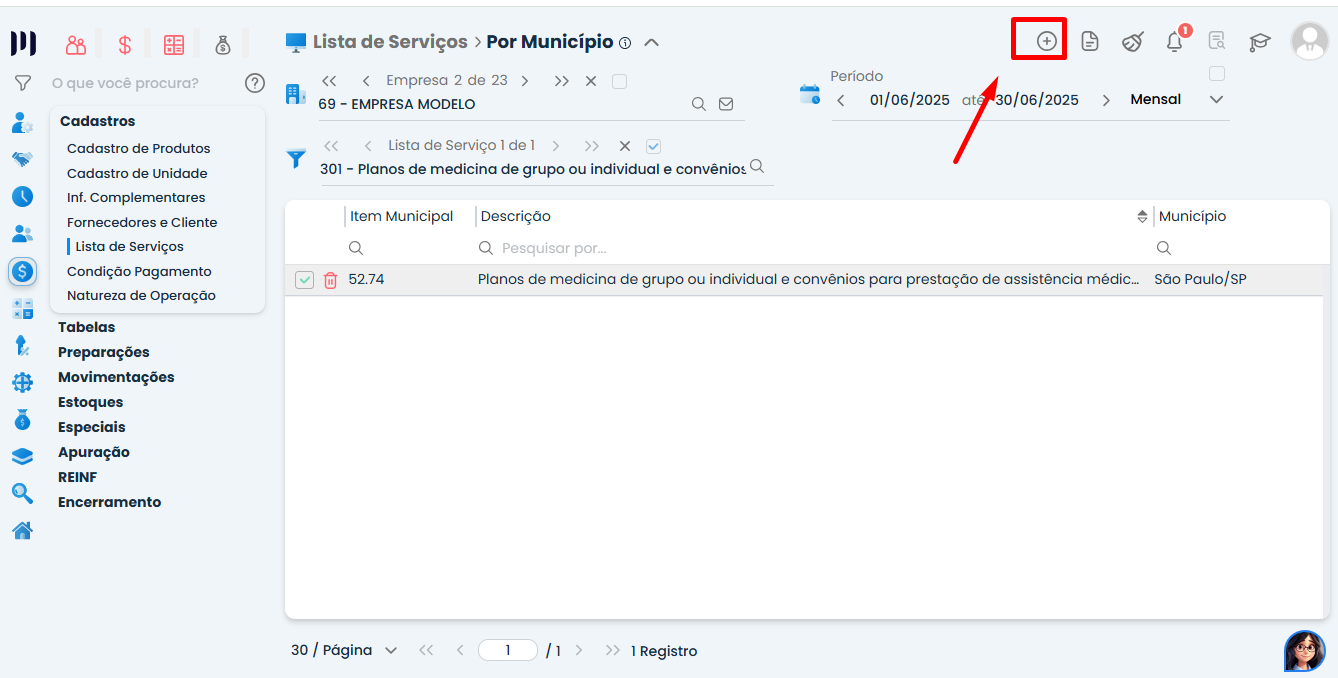Image resolution: width=1338 pixels, height=678 pixels.
Task: Open Natureza de Operação menu item
Action: point(141,295)
